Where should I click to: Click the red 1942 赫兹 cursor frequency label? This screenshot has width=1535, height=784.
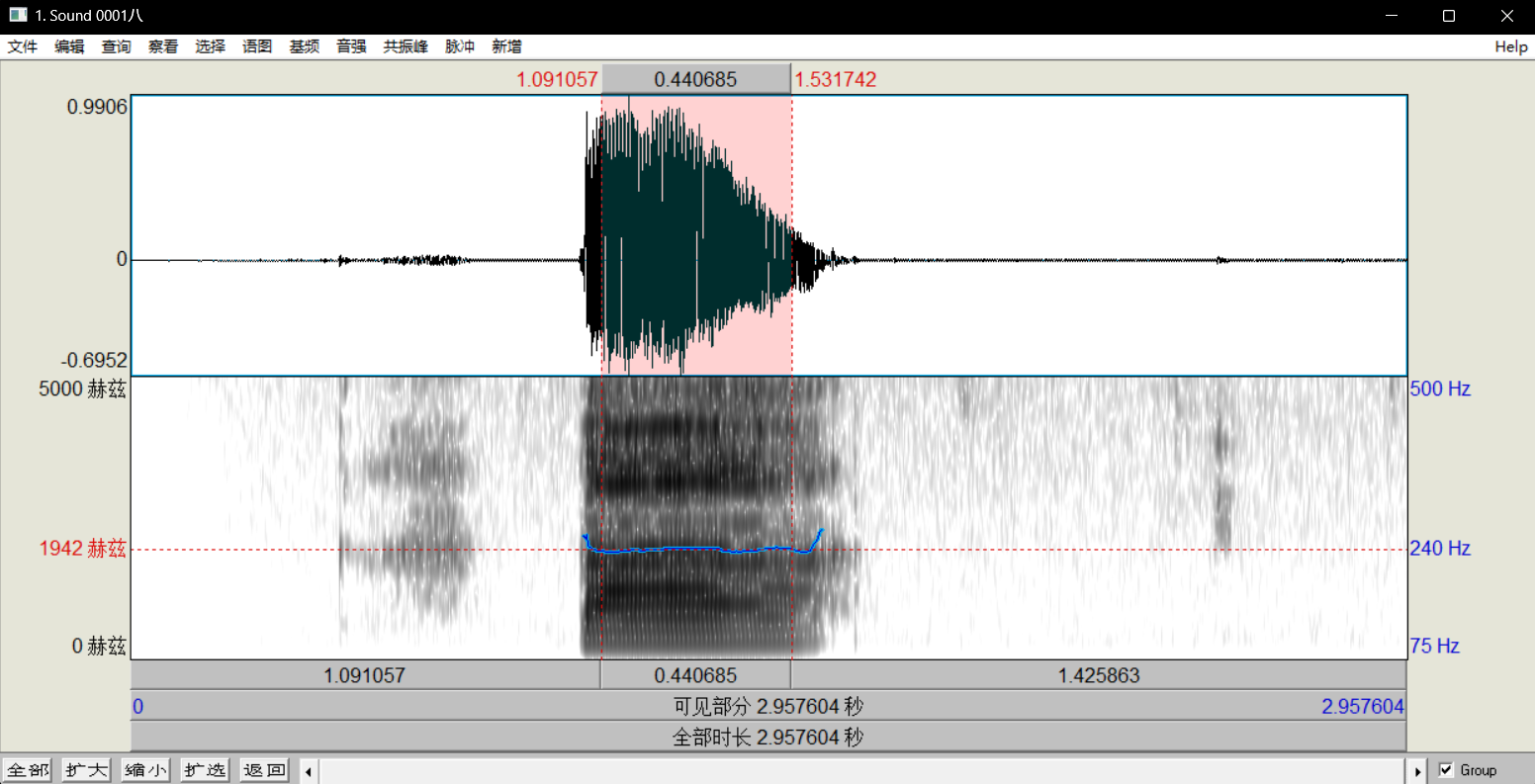coord(83,548)
